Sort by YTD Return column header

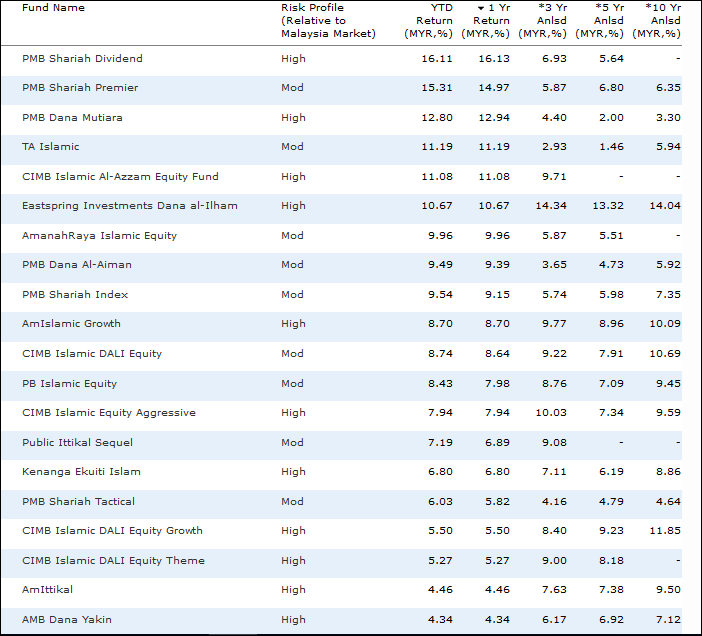click(x=428, y=21)
